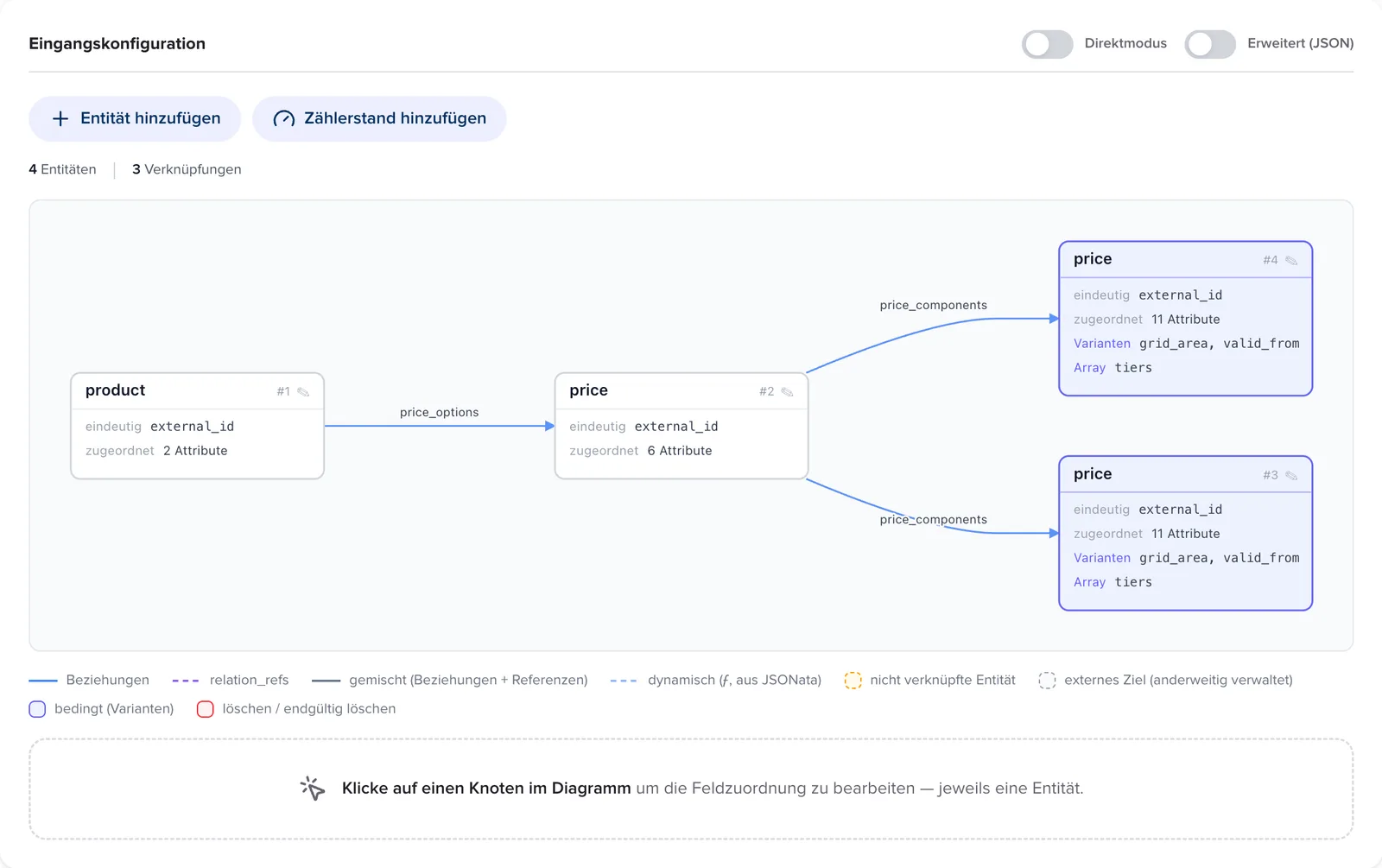
Task: Toggle the Direktmodus switch
Action: 1047,44
